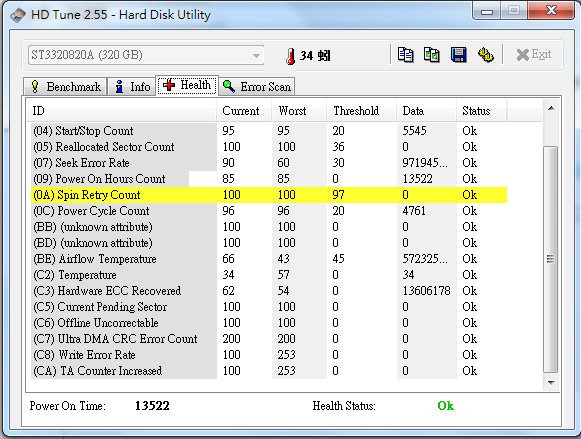
Task: Select the Health tab
Action: tap(187, 85)
